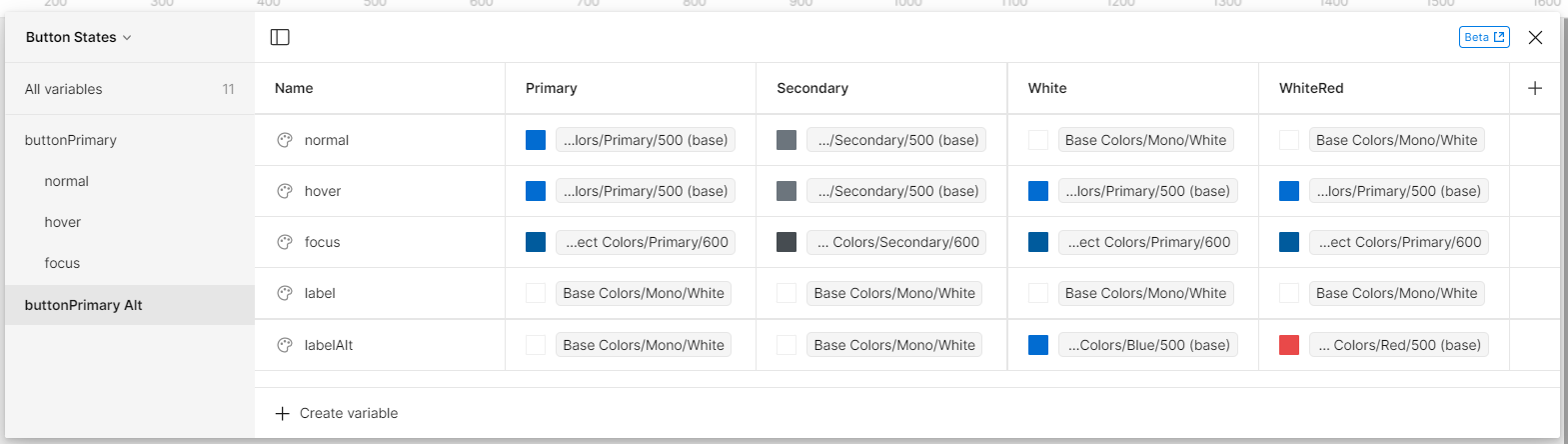The image size is (1568, 444).
Task: Click the palette icon for labelAlt row
Action: click(x=285, y=345)
